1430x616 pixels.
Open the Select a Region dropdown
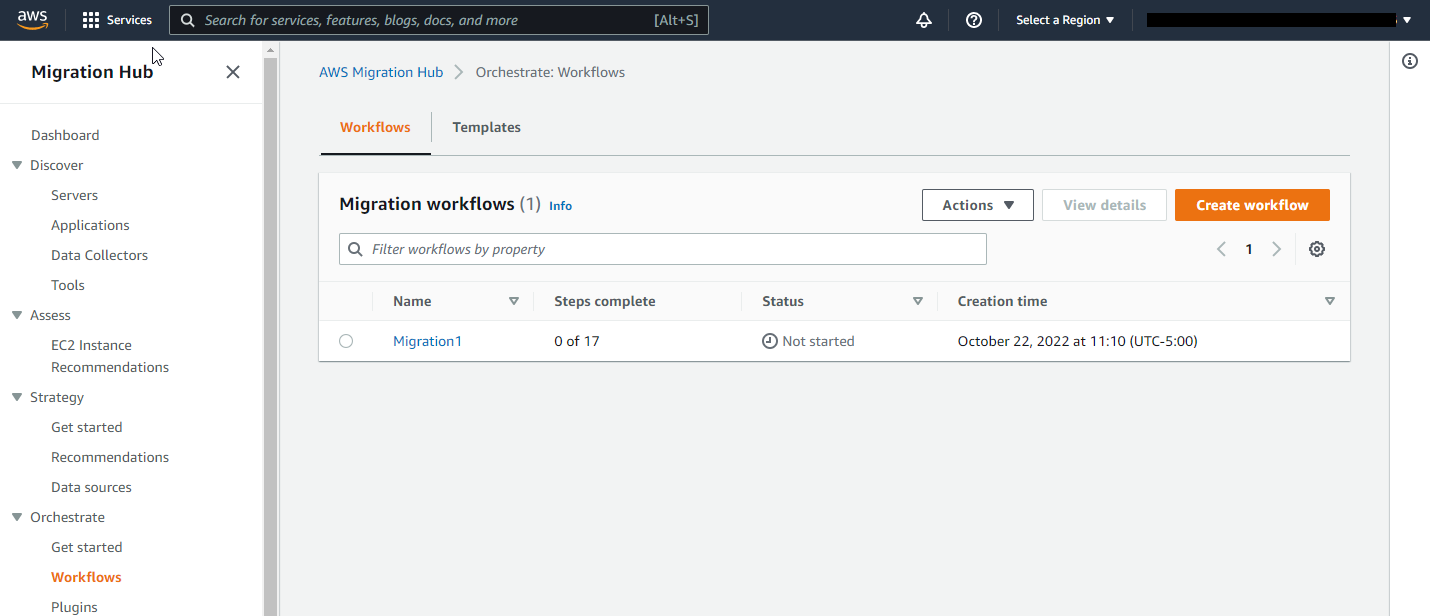(1065, 20)
